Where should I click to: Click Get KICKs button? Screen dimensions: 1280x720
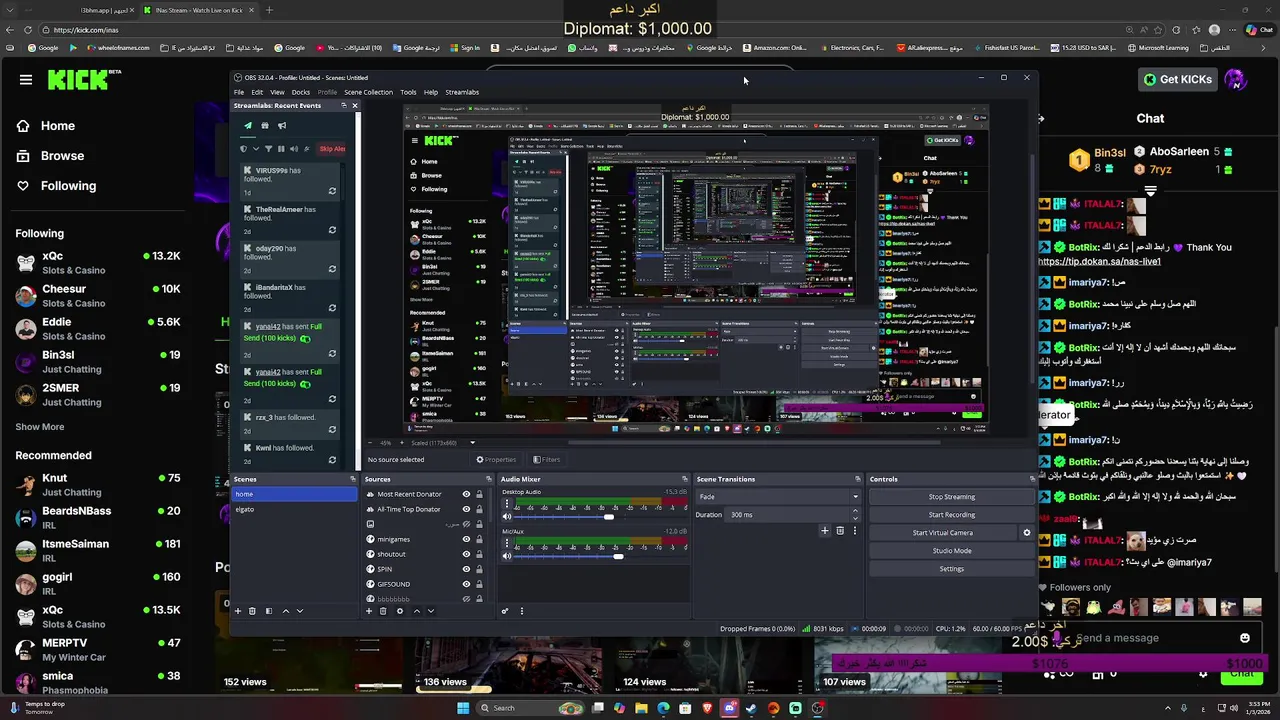tap(1176, 79)
